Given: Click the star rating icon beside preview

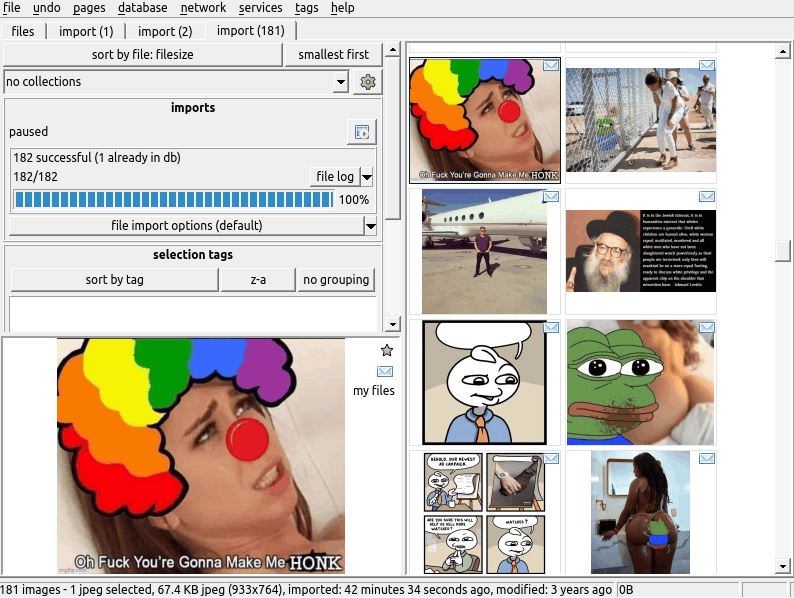Looking at the screenshot, I should click(x=386, y=350).
